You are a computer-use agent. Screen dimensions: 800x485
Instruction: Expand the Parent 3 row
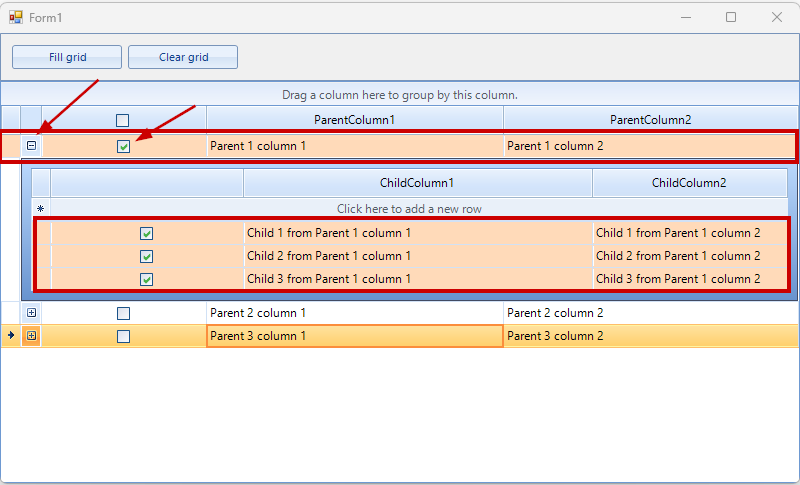click(x=31, y=336)
